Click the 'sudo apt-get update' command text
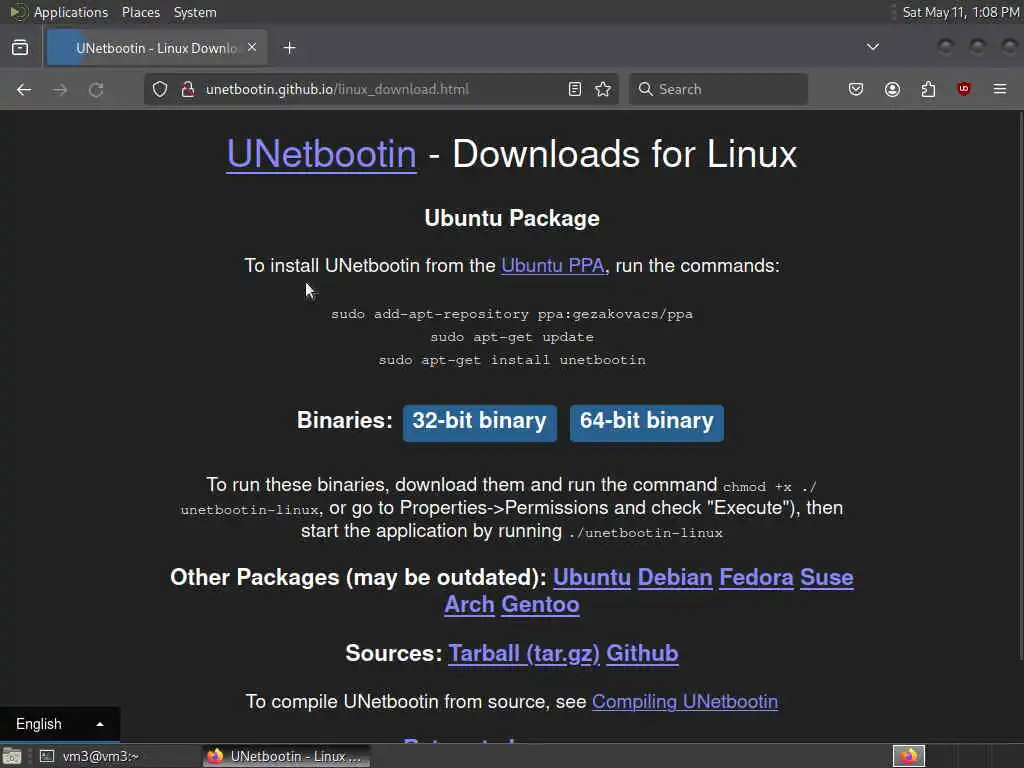 (x=512, y=337)
